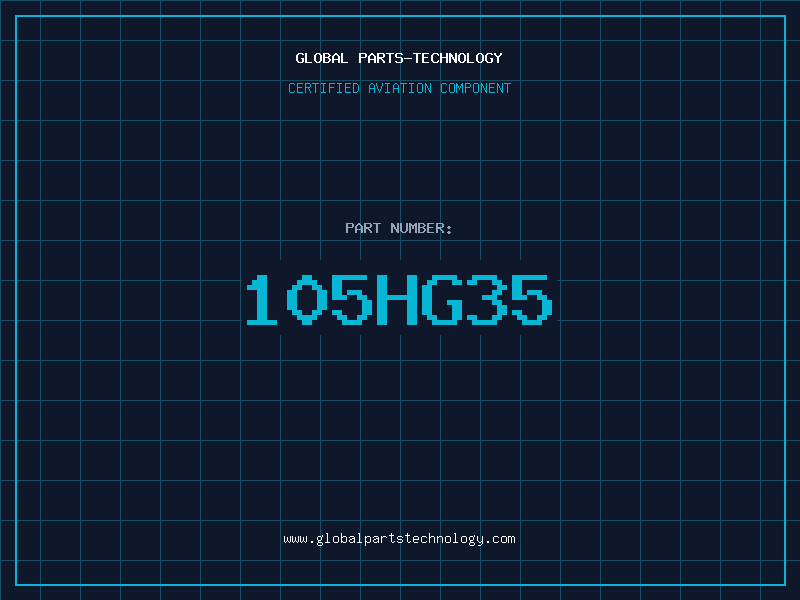Click the GLOBAL PARTS-TECHNOLOGY heading
800x600 pixels.
[399, 58]
